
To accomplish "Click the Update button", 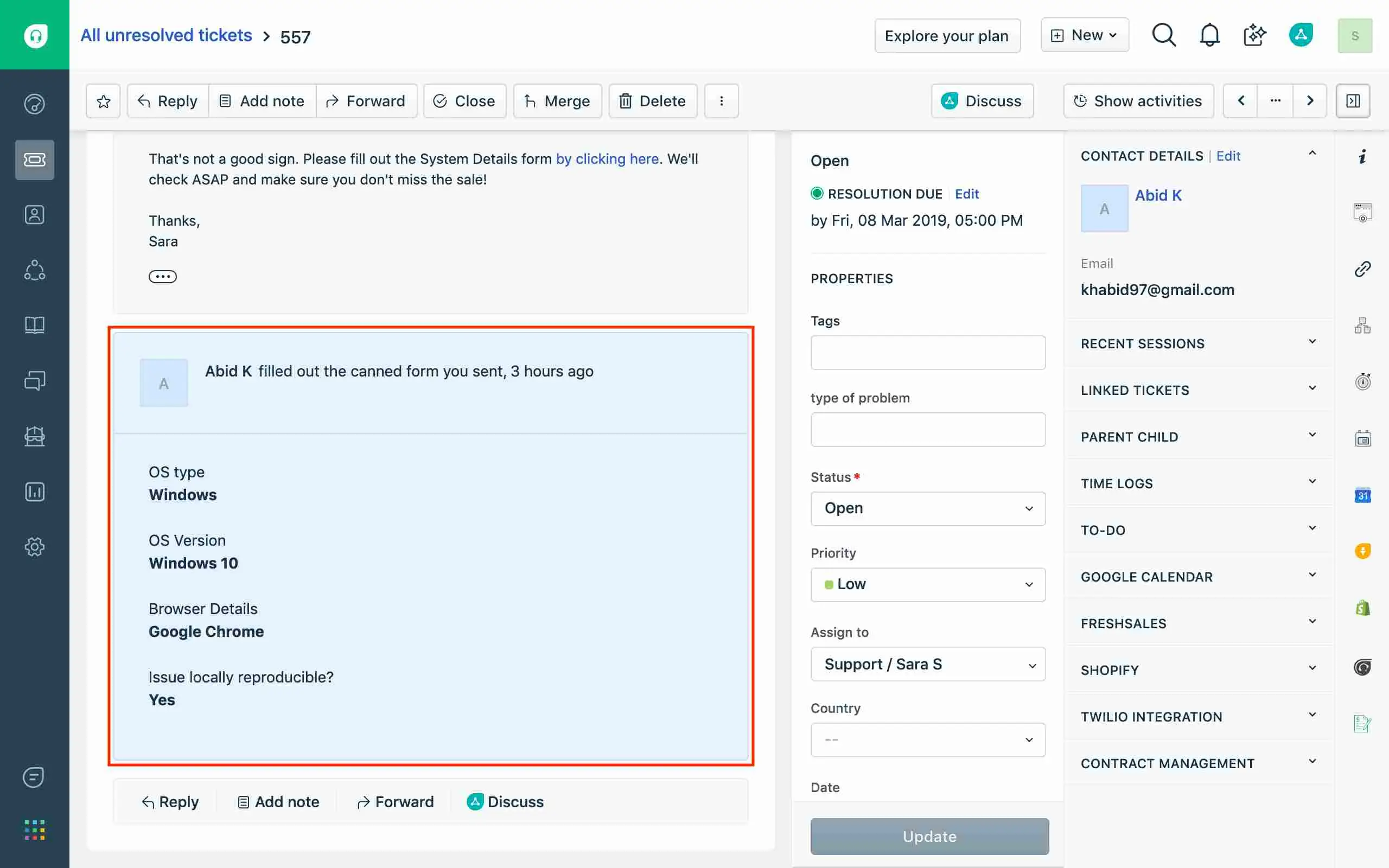I will click(x=929, y=836).
